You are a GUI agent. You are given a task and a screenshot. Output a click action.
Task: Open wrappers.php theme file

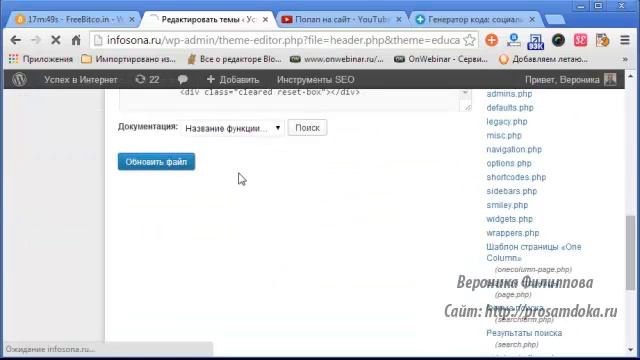coord(513,233)
